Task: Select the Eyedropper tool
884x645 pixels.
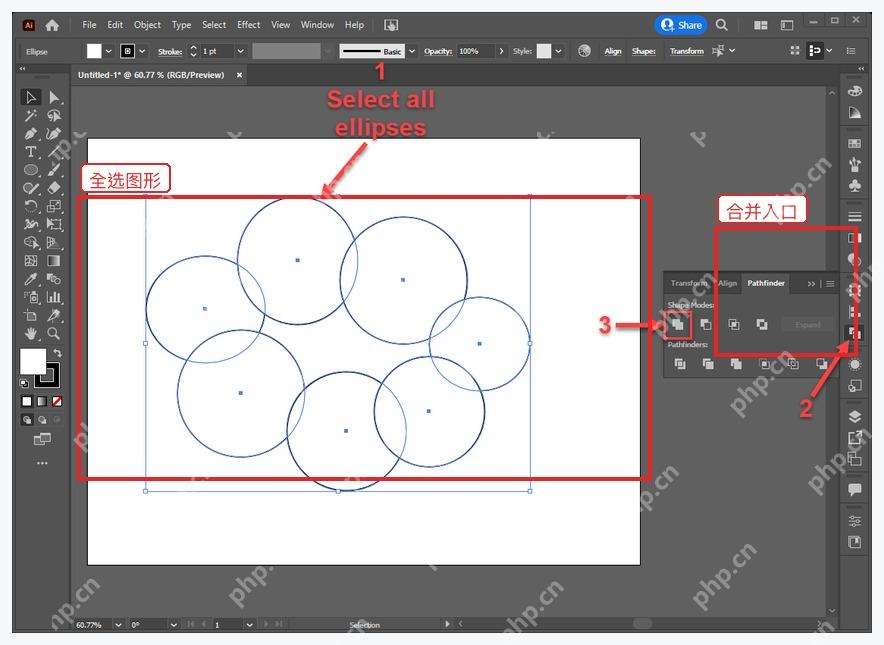Action: [31, 279]
